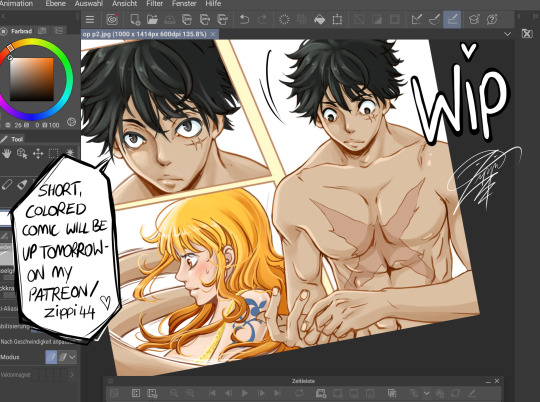Select the 'op p2.jpg' document tab
Viewport: 540px width, 402px height.
pos(145,34)
